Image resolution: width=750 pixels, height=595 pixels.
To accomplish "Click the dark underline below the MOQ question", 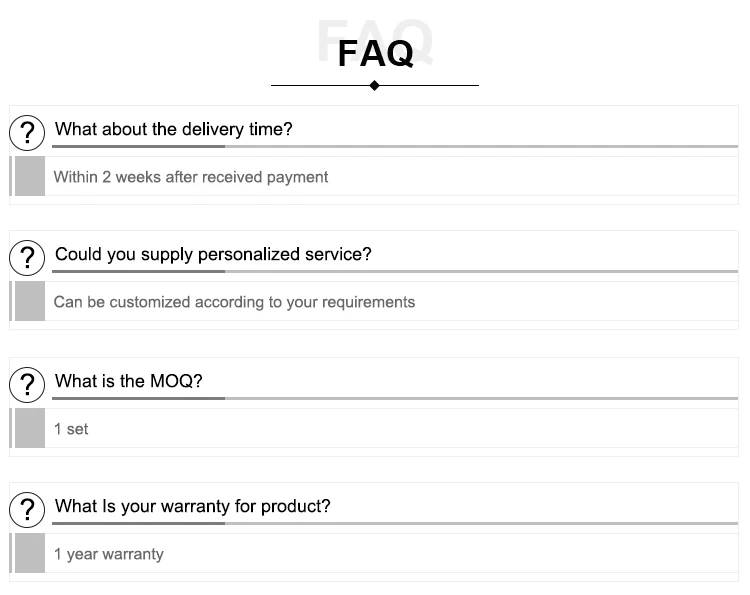I will (x=138, y=399).
